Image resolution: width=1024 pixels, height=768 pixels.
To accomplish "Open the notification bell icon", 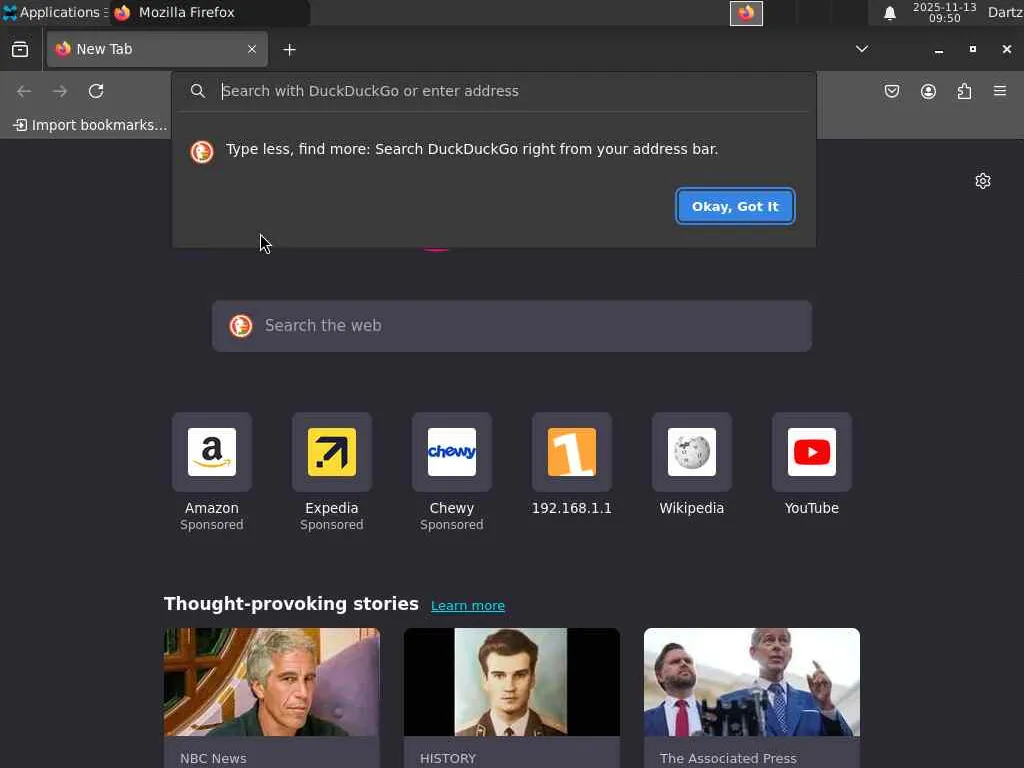I will 889,13.
